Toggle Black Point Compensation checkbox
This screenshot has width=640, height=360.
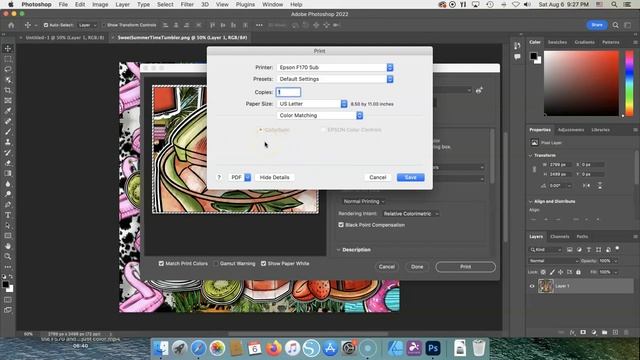point(341,225)
